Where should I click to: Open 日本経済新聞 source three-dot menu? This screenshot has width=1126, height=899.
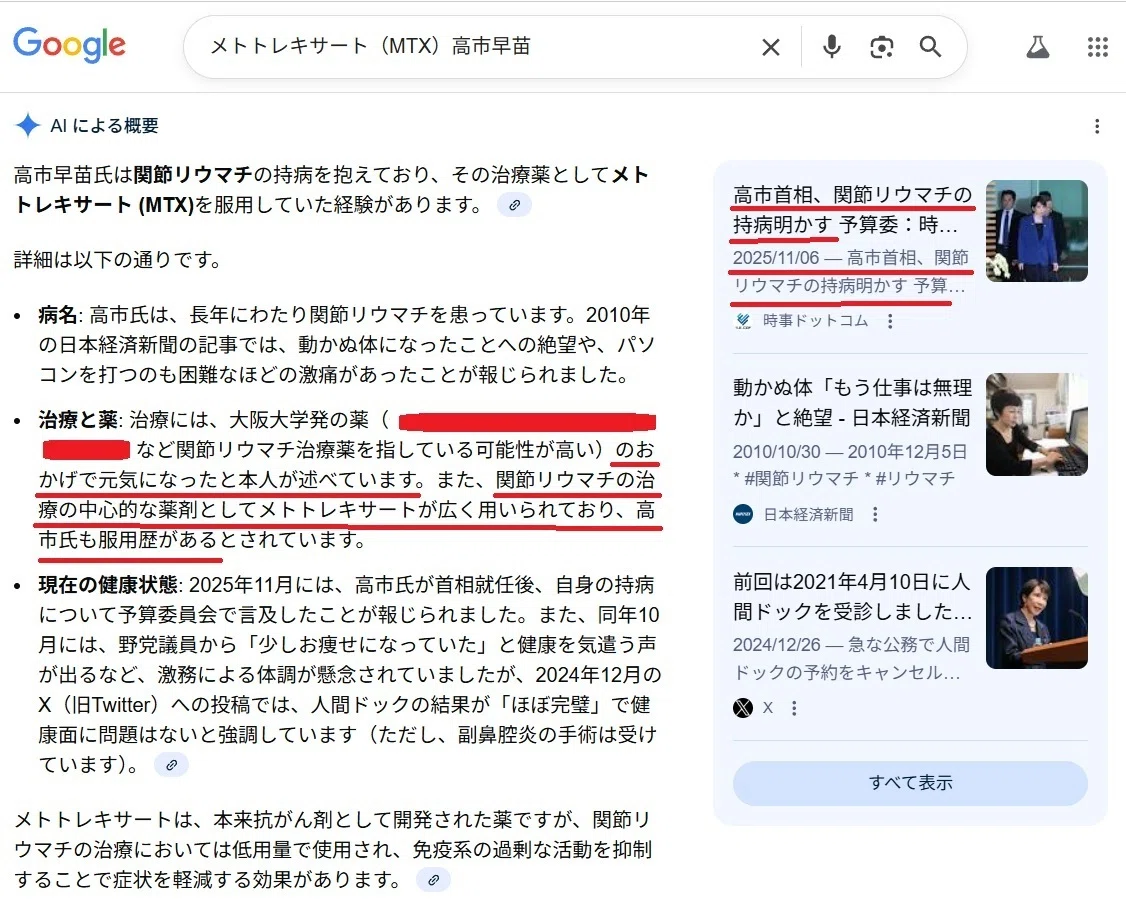875,514
